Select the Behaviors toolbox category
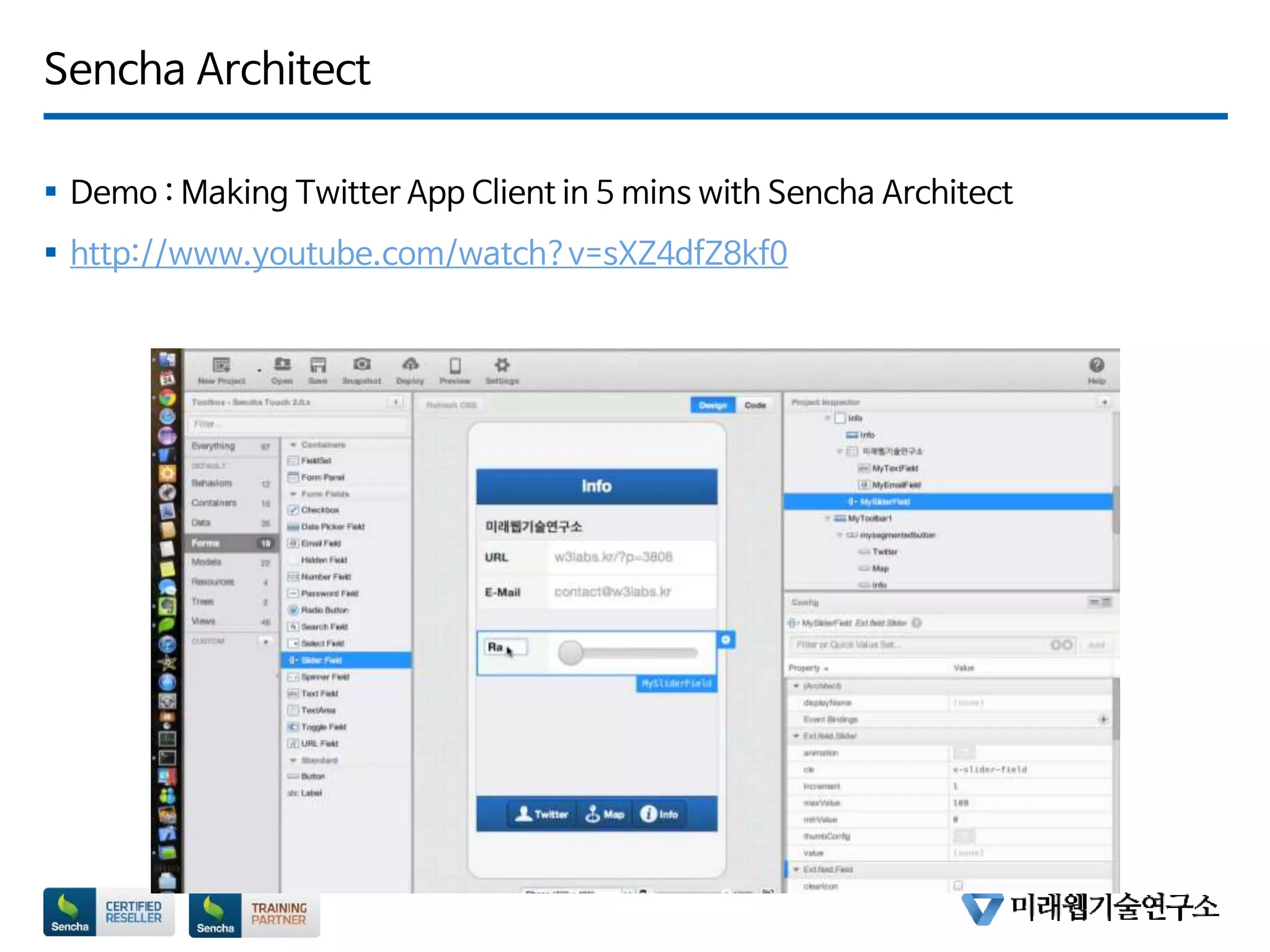Viewport: 1270px width, 952px height. pyautogui.click(x=231, y=483)
